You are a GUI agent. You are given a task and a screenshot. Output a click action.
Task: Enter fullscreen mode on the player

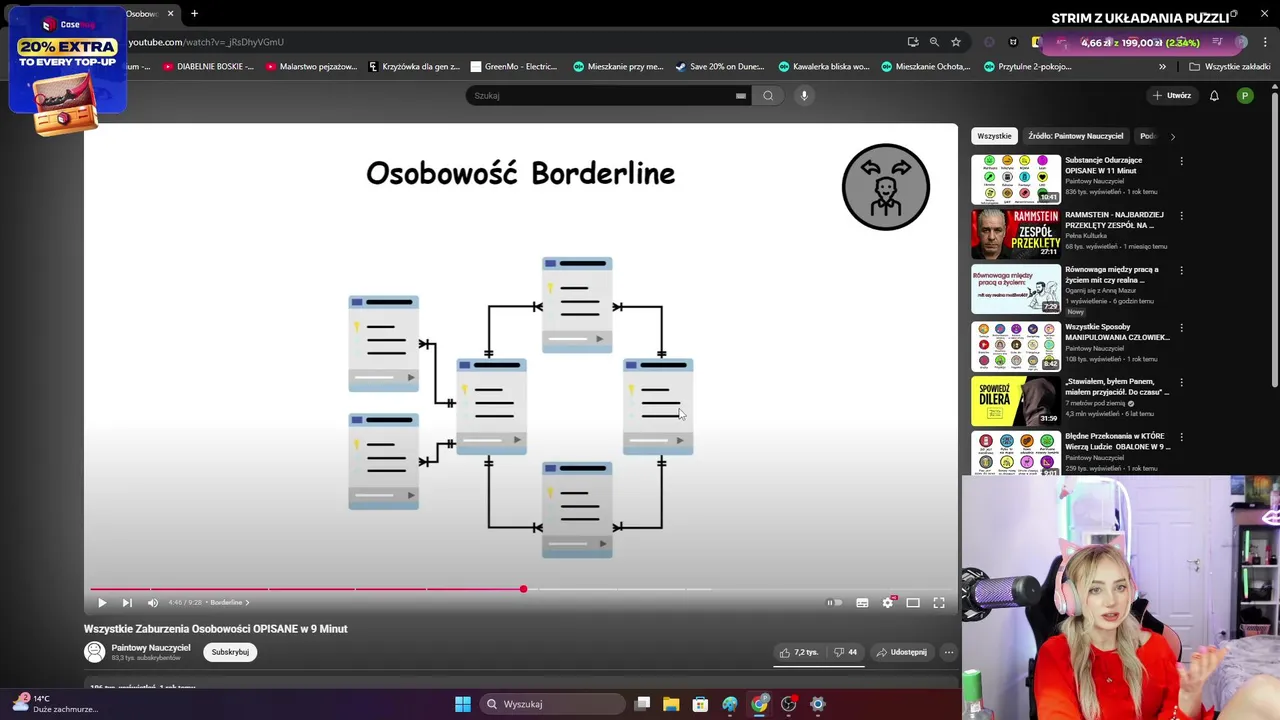point(939,603)
